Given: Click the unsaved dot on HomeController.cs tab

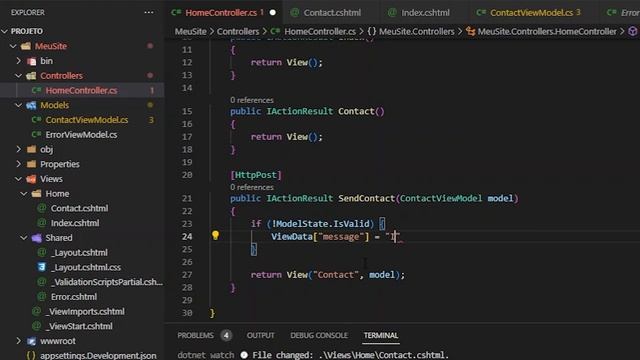Looking at the screenshot, I should point(273,13).
